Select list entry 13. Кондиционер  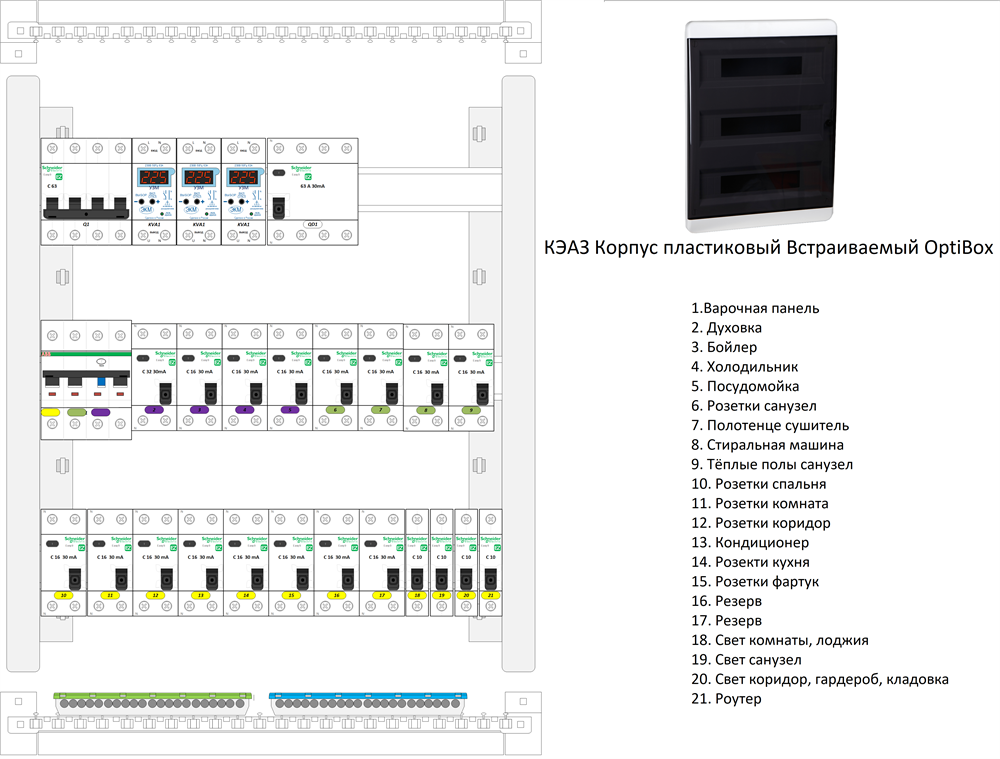pos(750,543)
